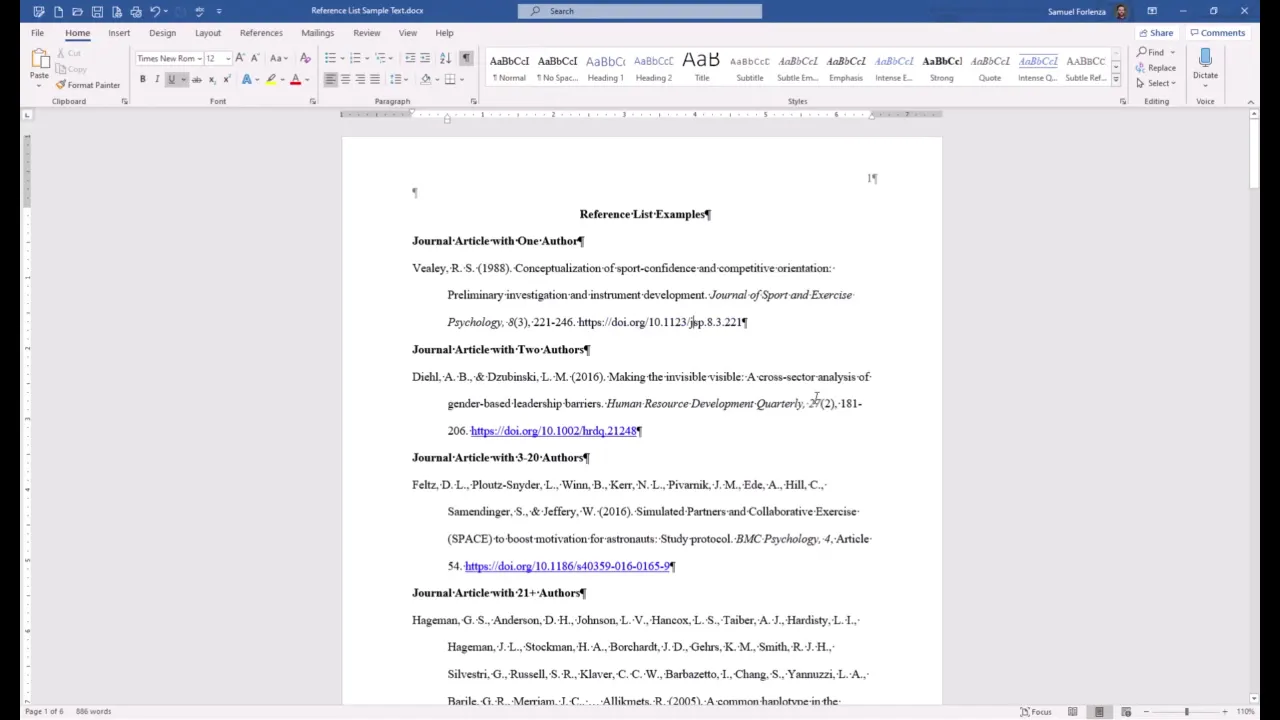The image size is (1280, 720).
Task: Open the Change Case Aa dropdown
Action: [x=279, y=58]
